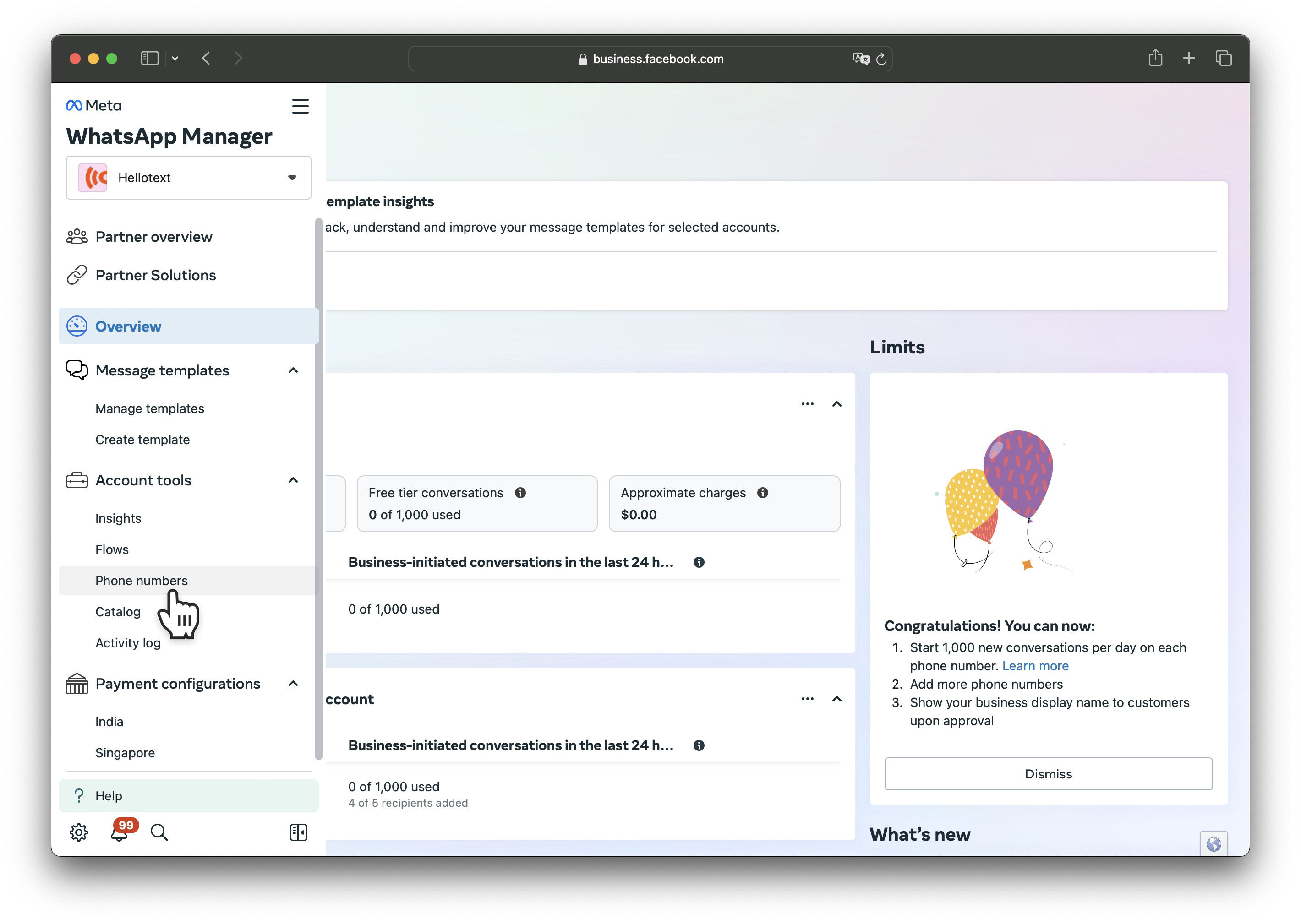Click the What's new heading

point(920,834)
